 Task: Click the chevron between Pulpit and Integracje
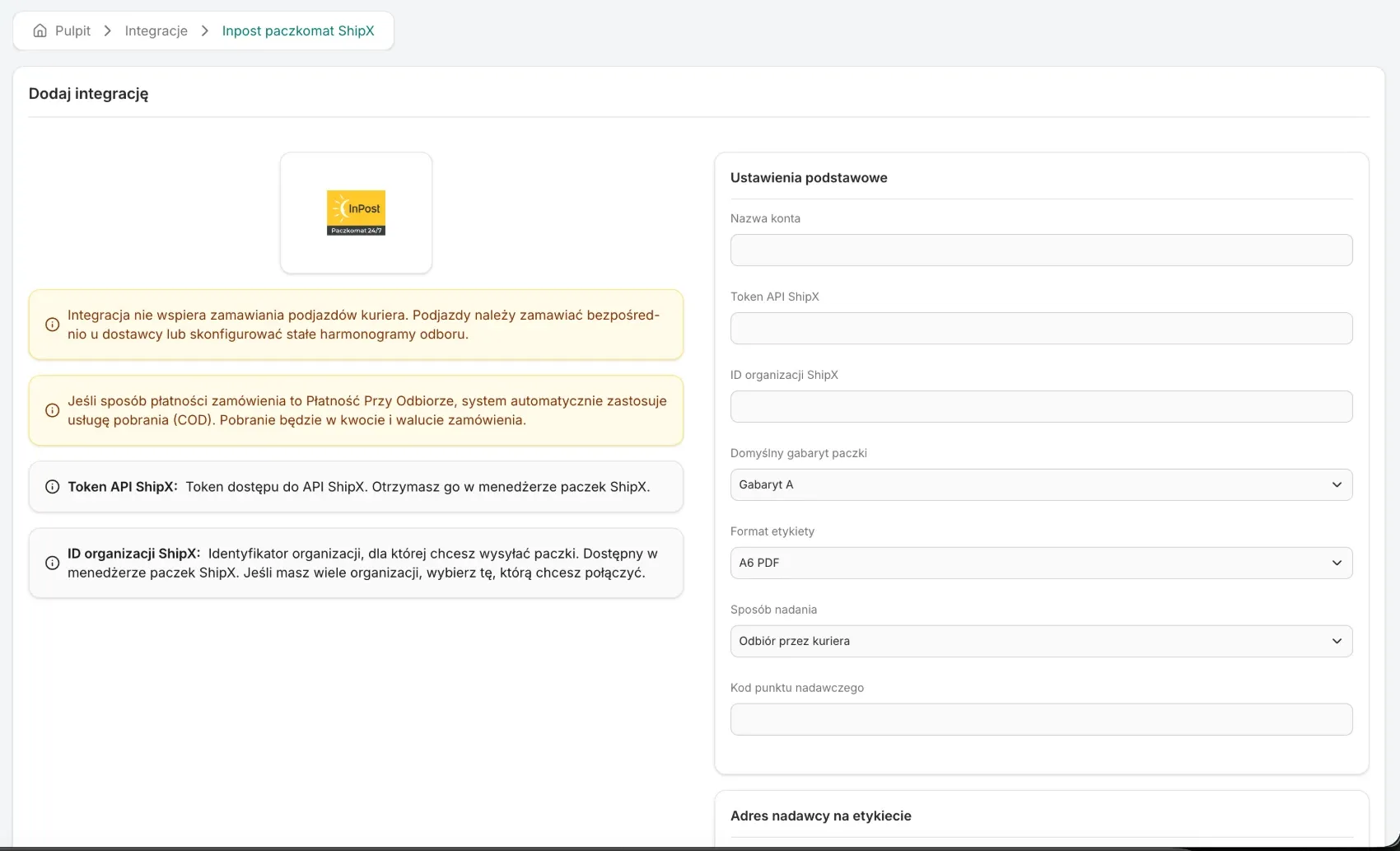[108, 30]
